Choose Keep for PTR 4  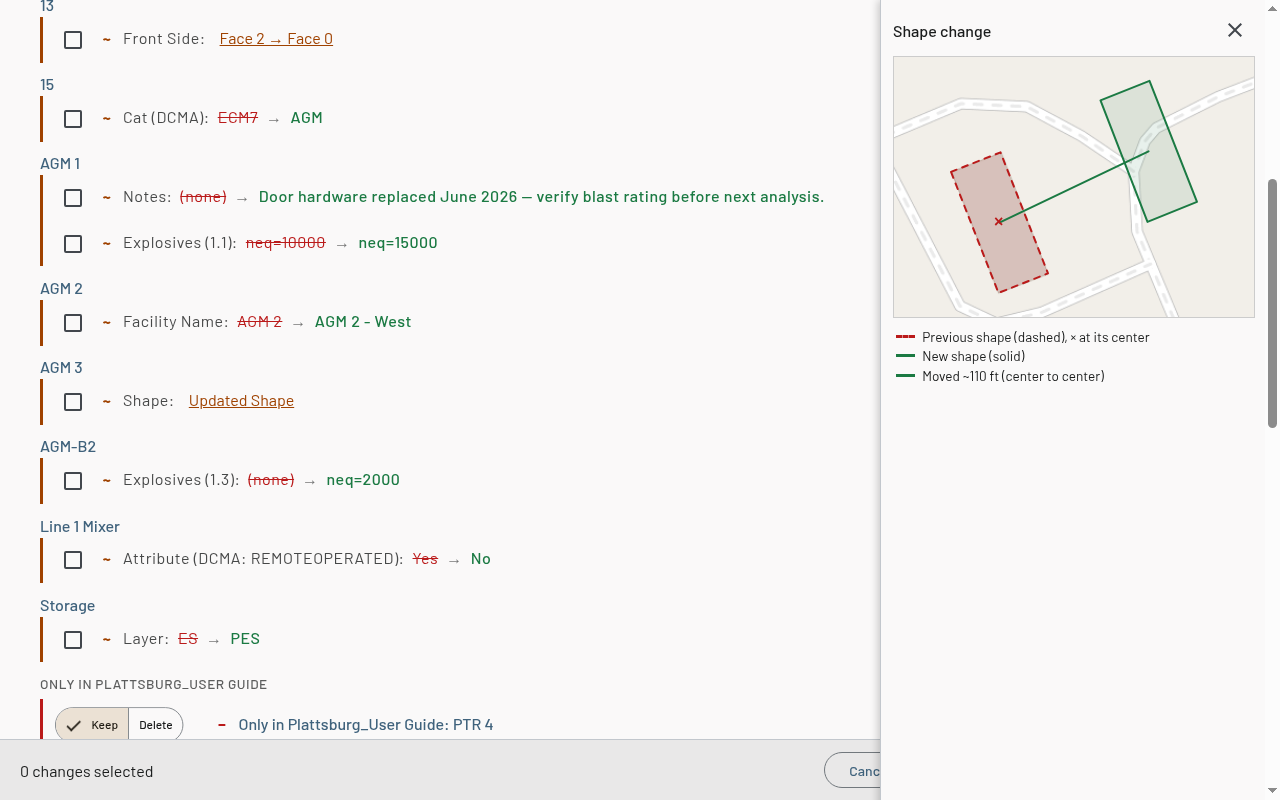coord(92,725)
